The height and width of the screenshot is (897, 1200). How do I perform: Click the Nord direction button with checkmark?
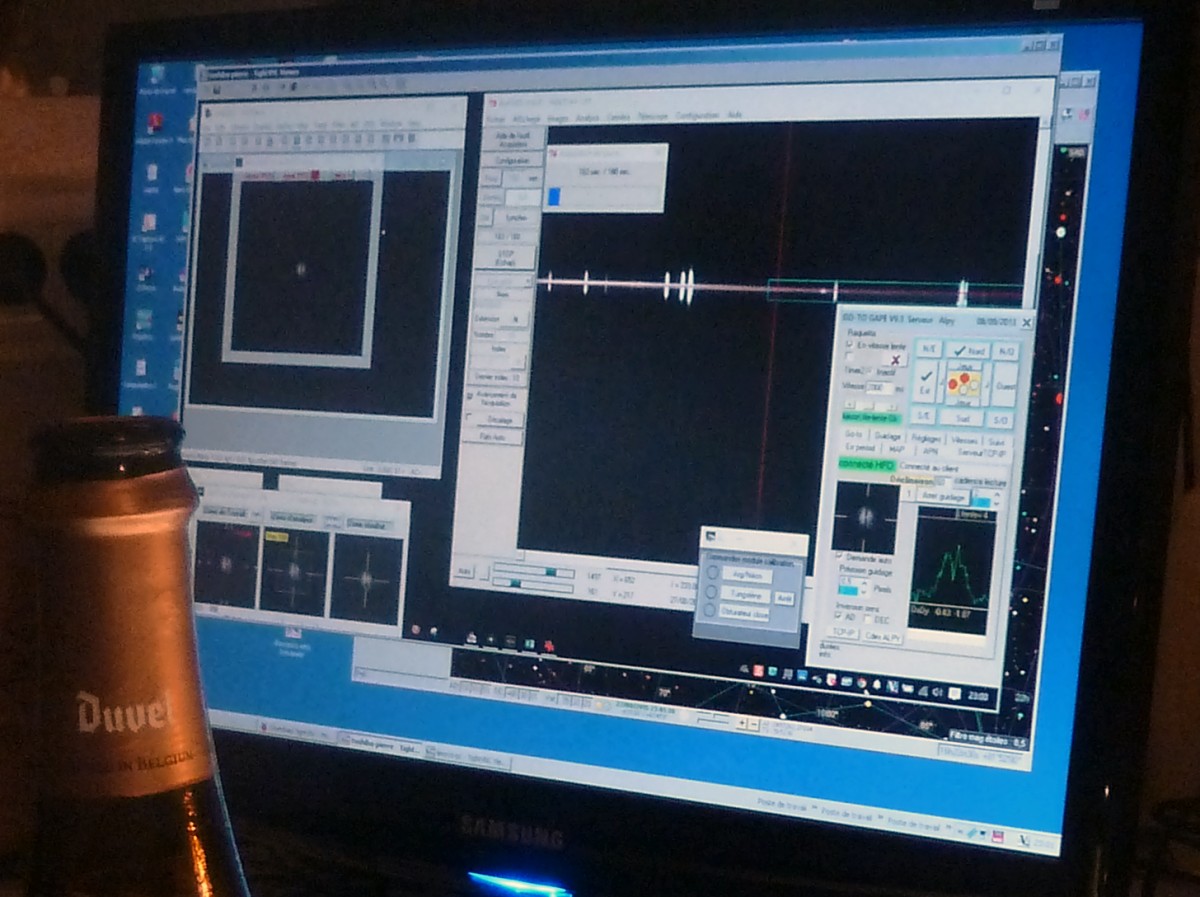click(967, 351)
